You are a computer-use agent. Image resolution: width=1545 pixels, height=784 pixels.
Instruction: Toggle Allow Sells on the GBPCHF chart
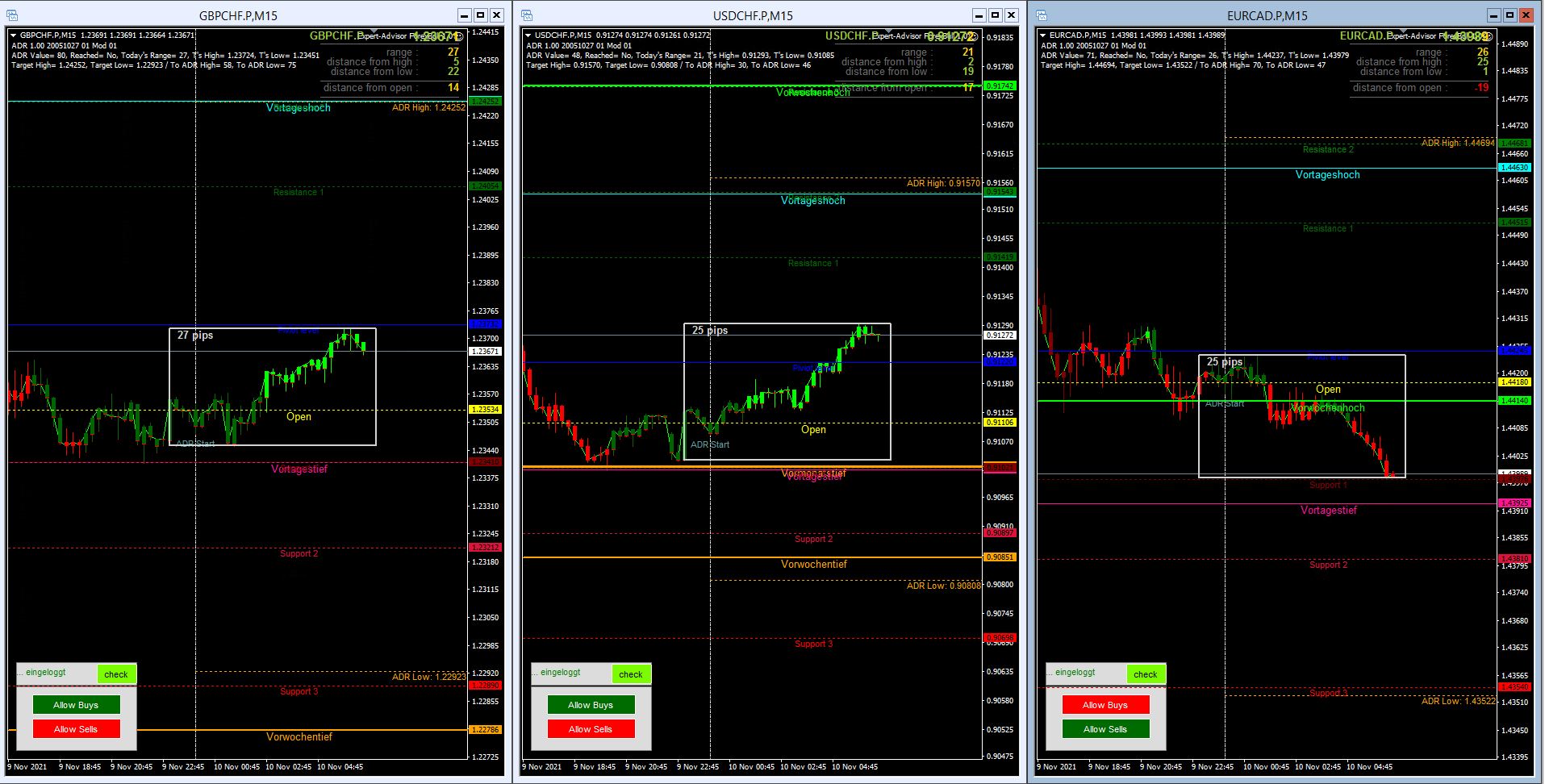(x=76, y=729)
